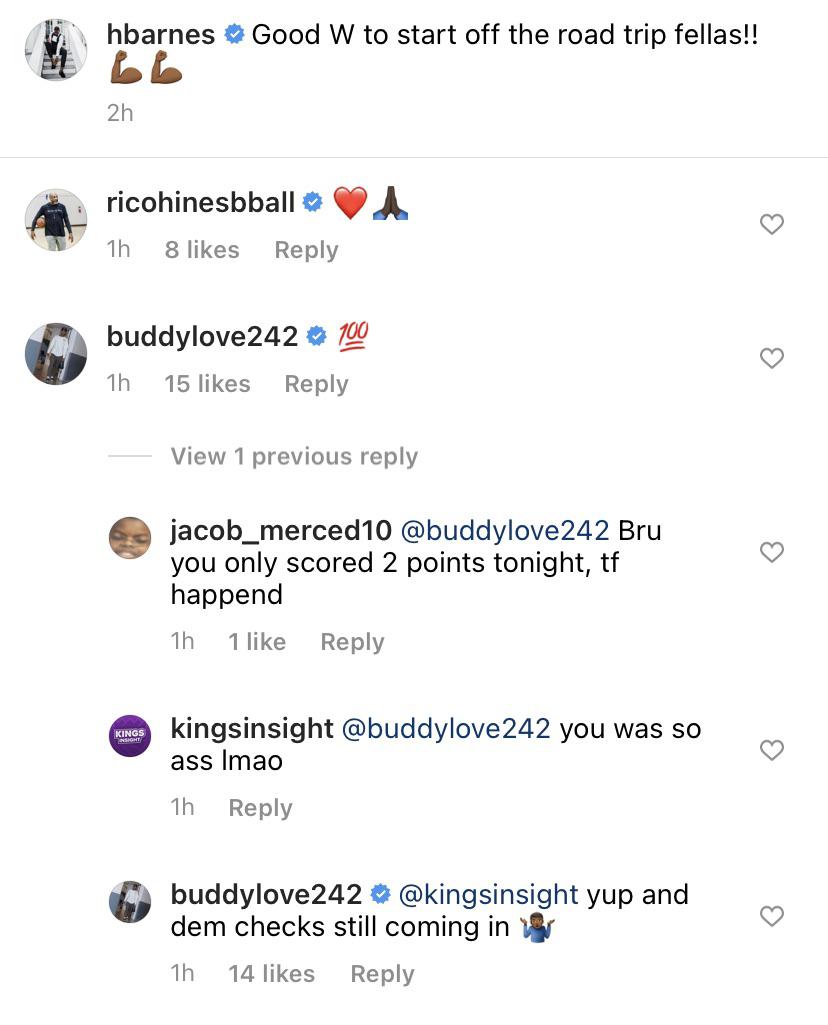Screen dimensions: 828x1025
Task: View the 15 likes on buddylove242's comment
Action: (207, 384)
